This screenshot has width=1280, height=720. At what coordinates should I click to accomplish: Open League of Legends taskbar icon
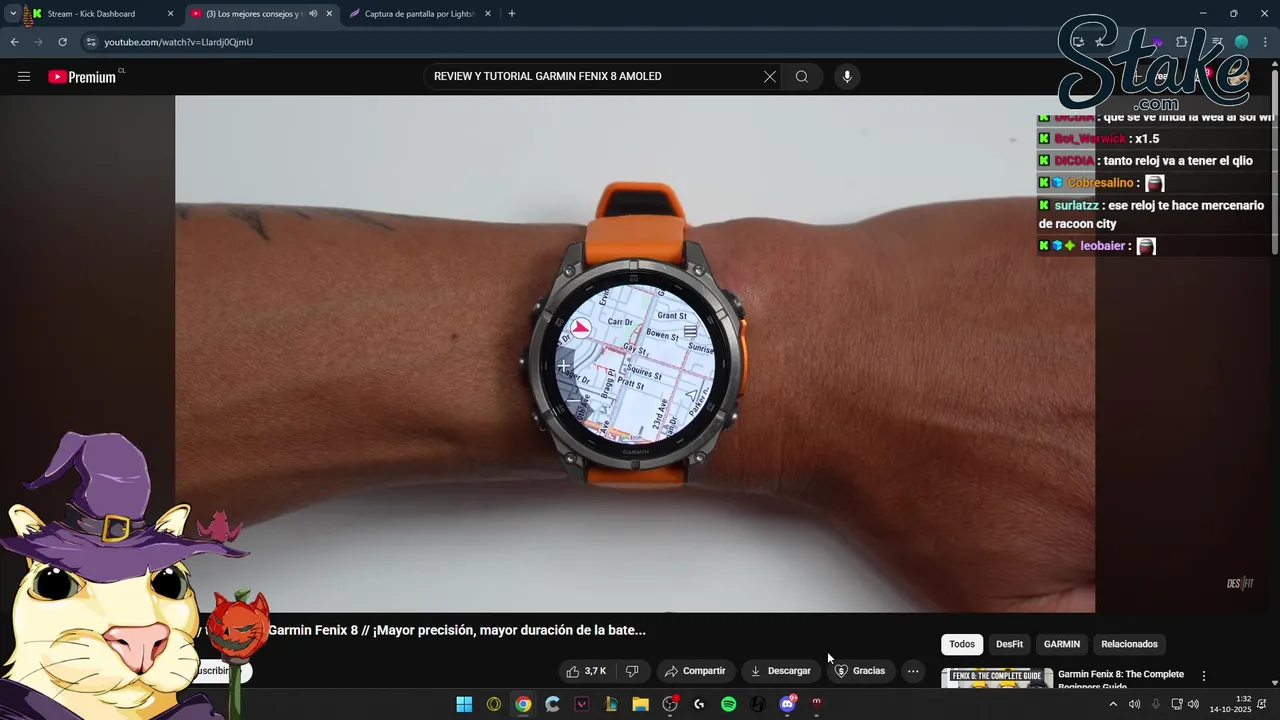click(x=611, y=704)
